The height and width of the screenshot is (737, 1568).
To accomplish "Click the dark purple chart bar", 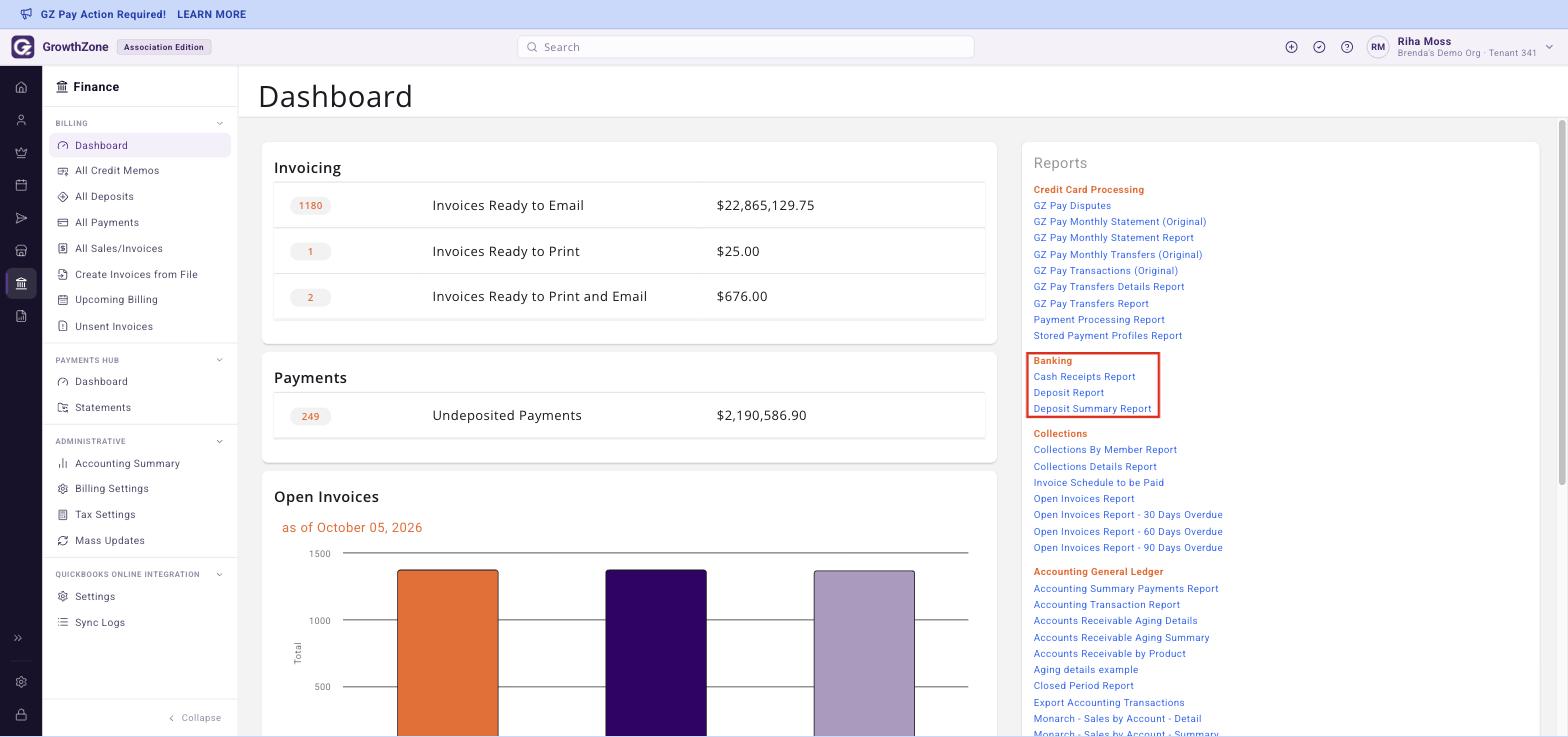I will (656, 653).
